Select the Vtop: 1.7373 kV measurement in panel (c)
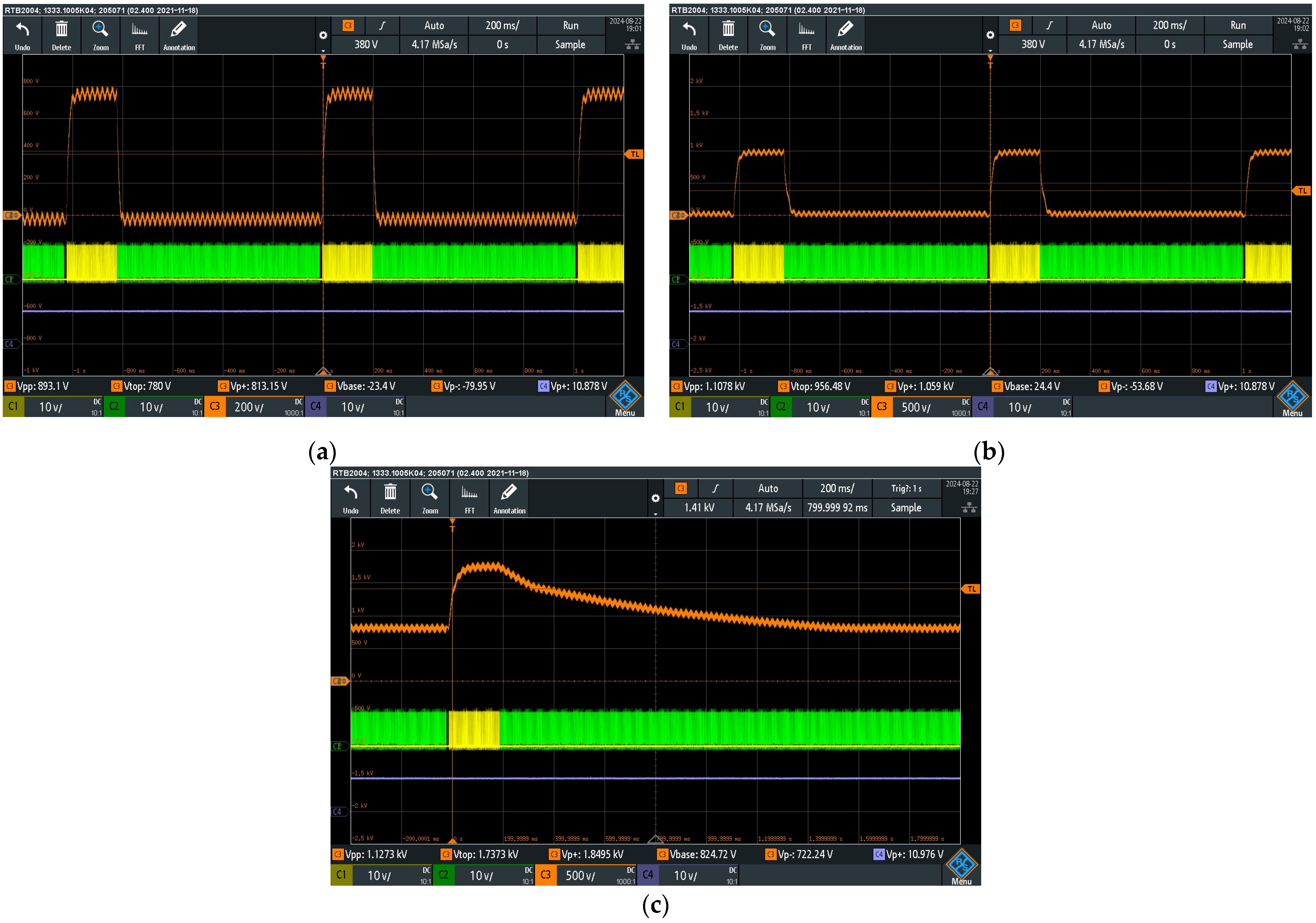The image size is (1316, 923). (x=486, y=854)
